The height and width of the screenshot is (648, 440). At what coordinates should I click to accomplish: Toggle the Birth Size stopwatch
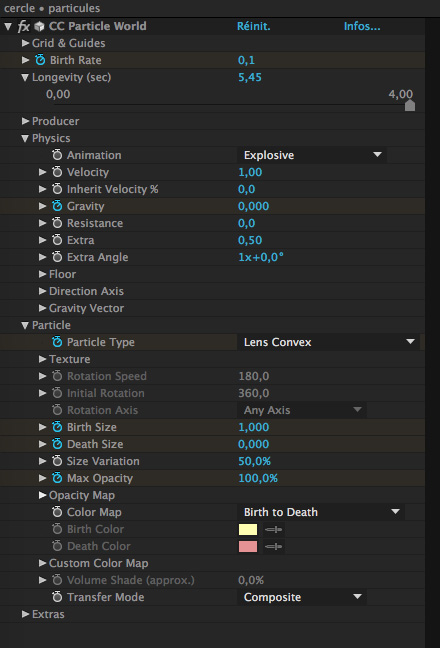coord(57,426)
